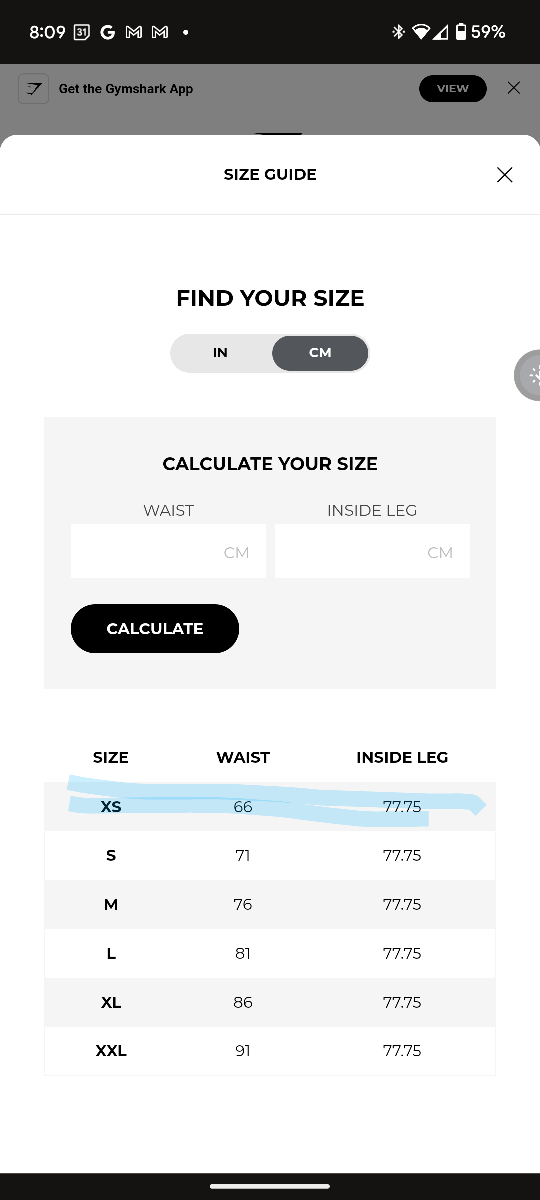Select the XS size row
The width and height of the screenshot is (540, 1200).
pos(270,806)
